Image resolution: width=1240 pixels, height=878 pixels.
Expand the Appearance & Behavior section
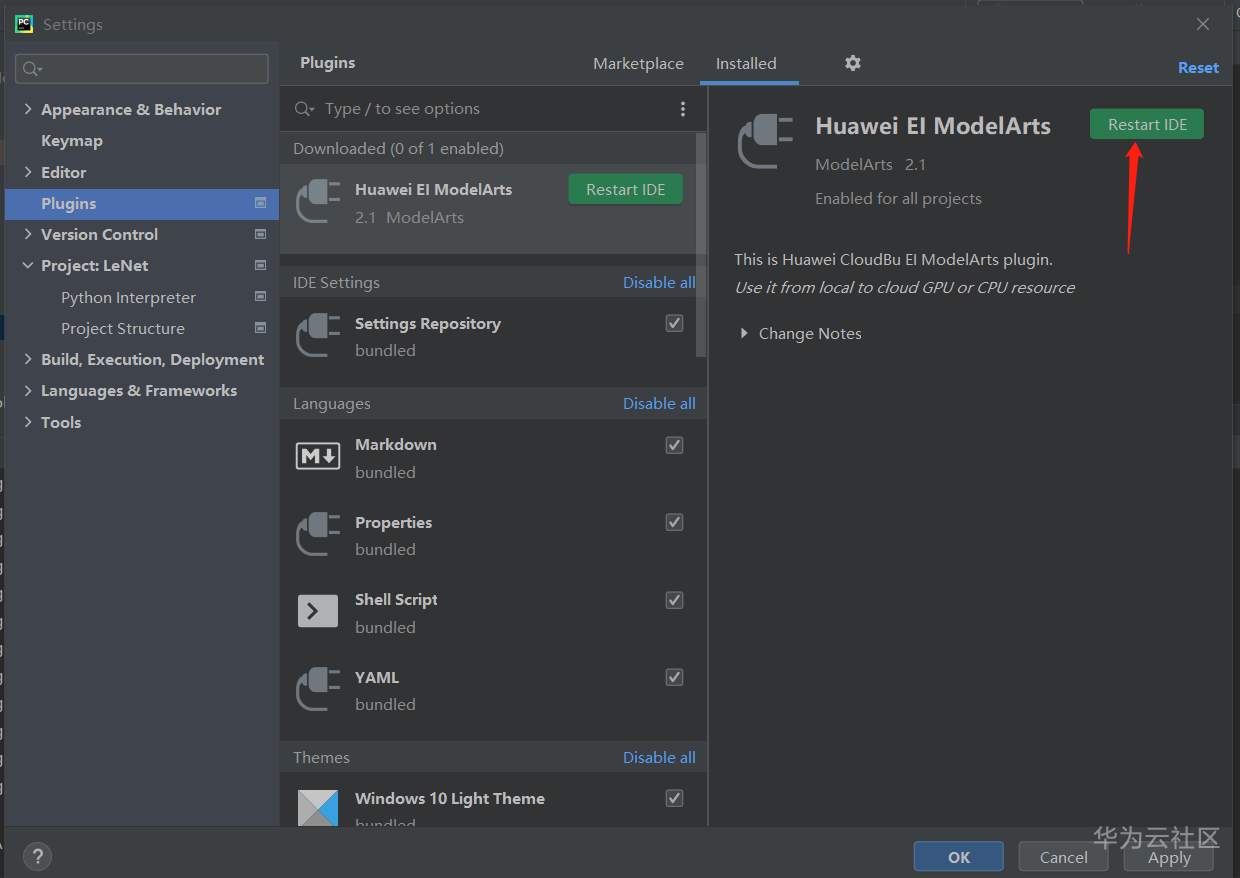[28, 109]
